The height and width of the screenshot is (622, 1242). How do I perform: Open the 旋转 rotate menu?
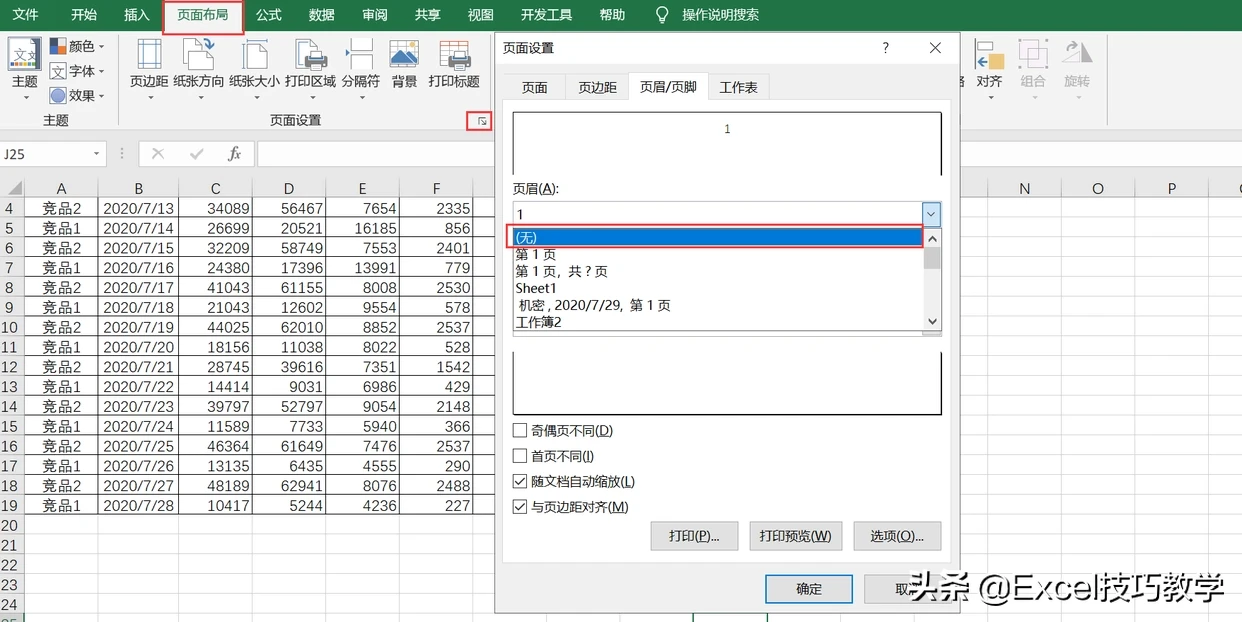coord(1077,68)
